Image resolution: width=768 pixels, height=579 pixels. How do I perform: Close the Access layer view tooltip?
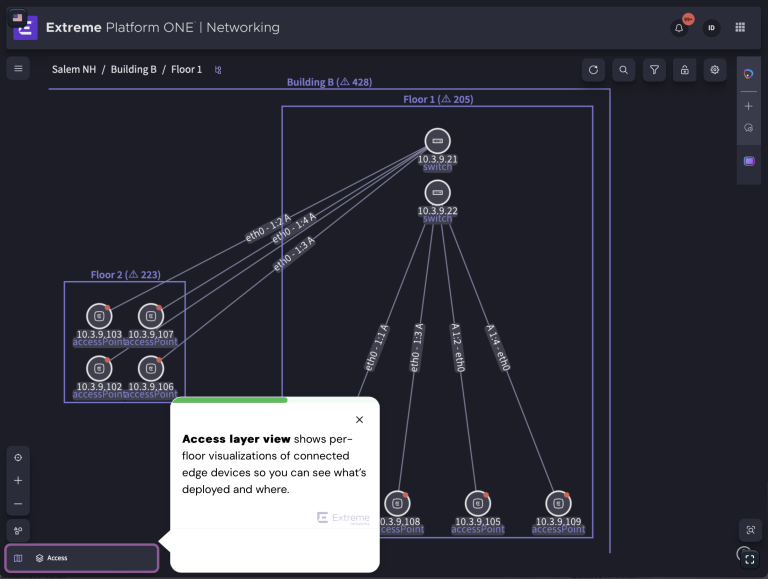coord(360,420)
